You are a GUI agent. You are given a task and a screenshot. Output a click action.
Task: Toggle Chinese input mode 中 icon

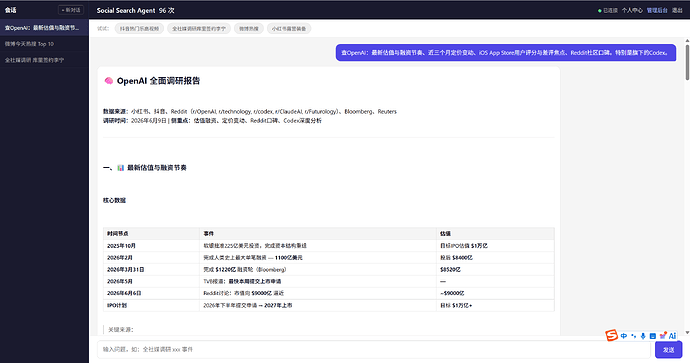pos(624,336)
